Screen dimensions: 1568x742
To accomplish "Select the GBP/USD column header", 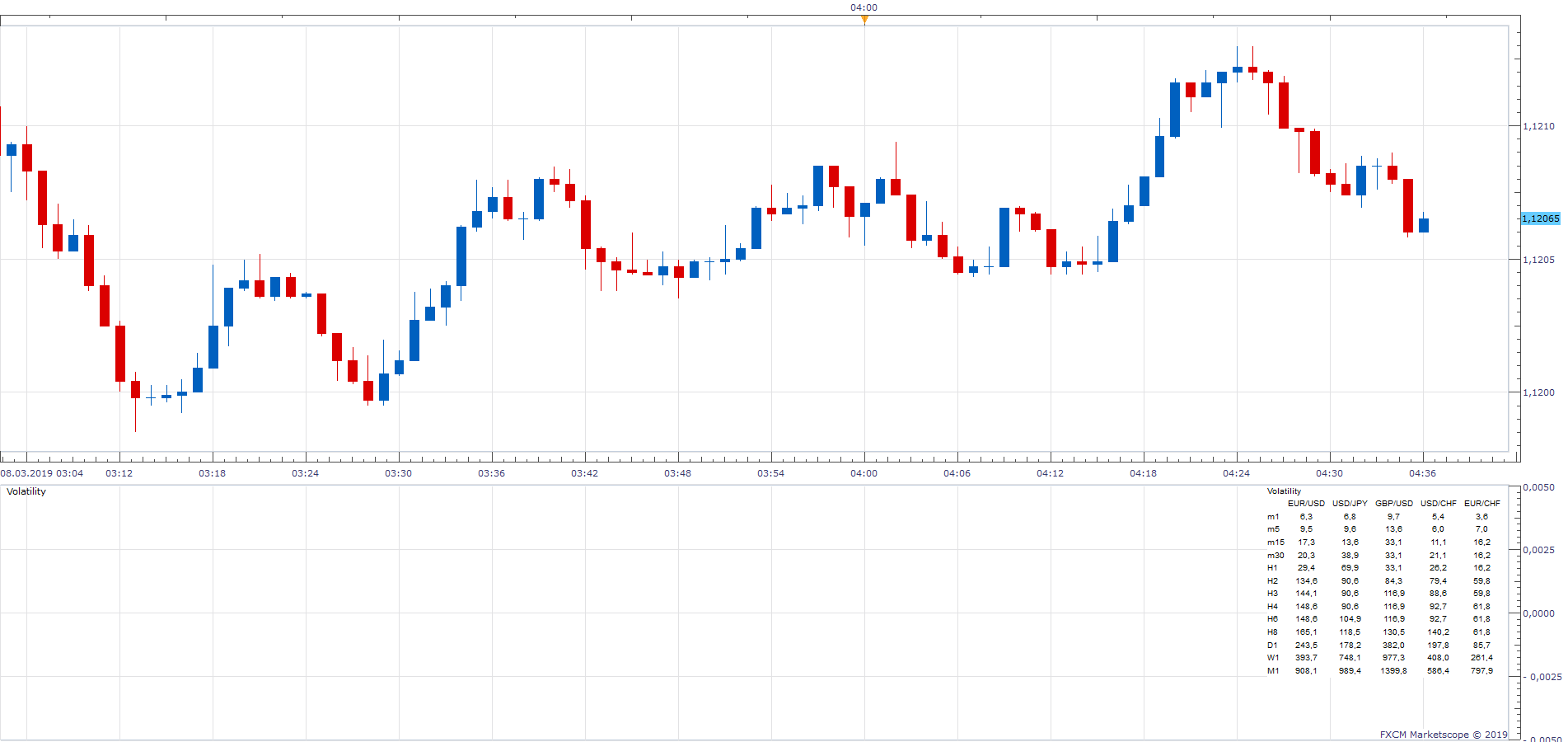I will (x=1394, y=503).
